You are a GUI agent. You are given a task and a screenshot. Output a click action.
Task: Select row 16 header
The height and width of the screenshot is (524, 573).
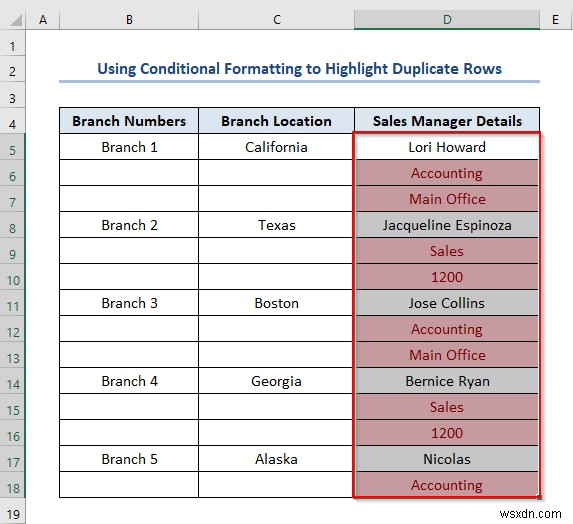pyautogui.click(x=12, y=433)
